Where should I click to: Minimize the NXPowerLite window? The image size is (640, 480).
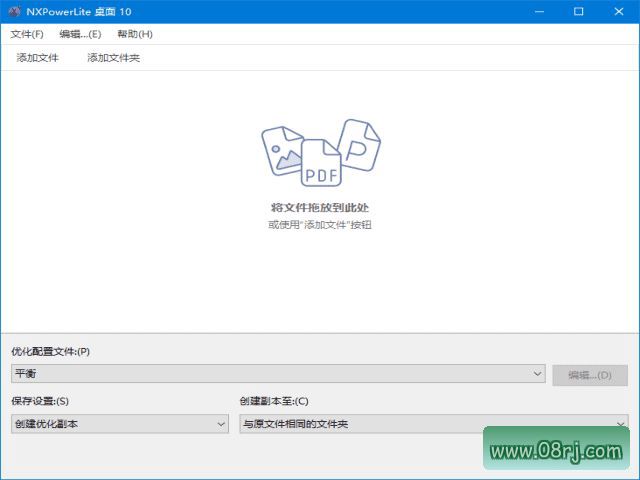click(540, 11)
